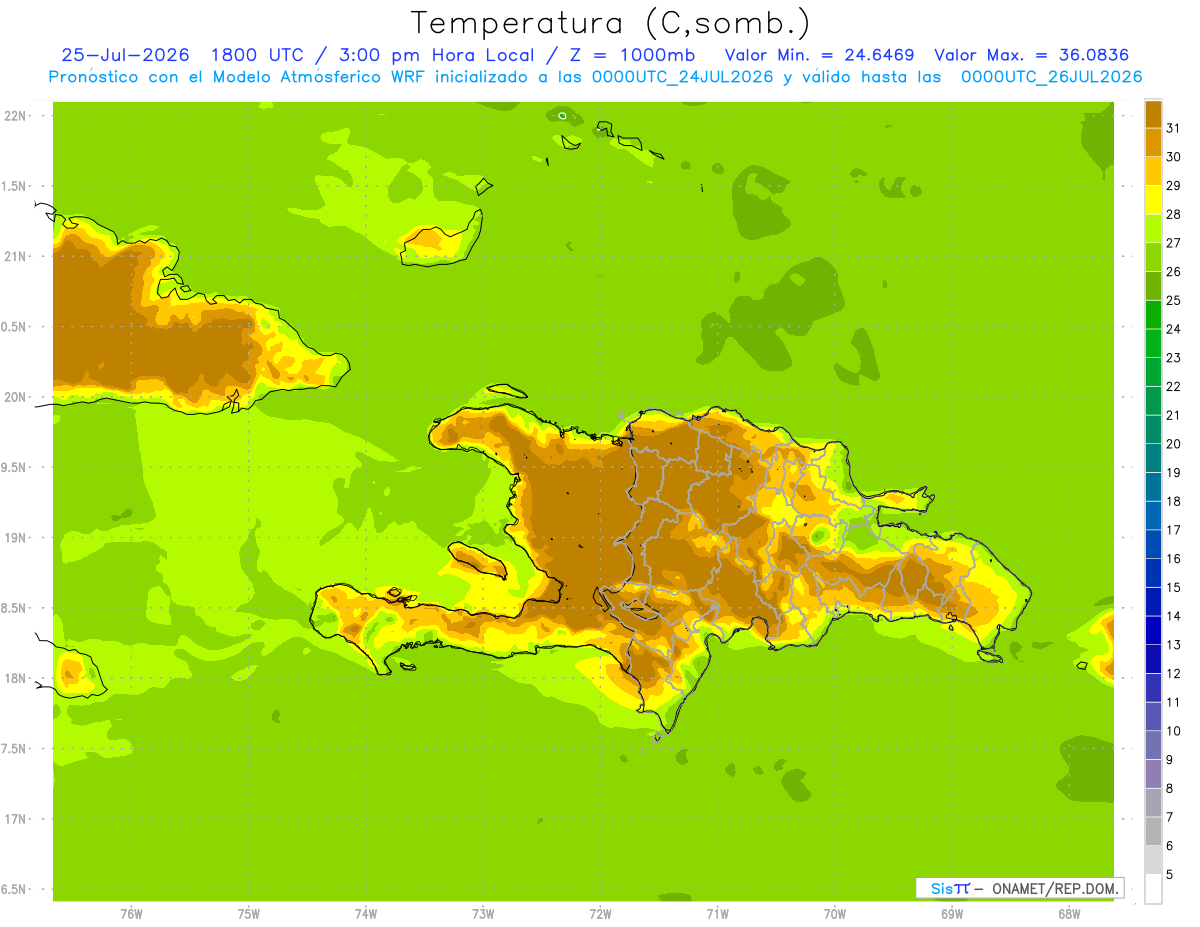
Task: Click the "18N" latitude axis label
Action: [x=17, y=679]
